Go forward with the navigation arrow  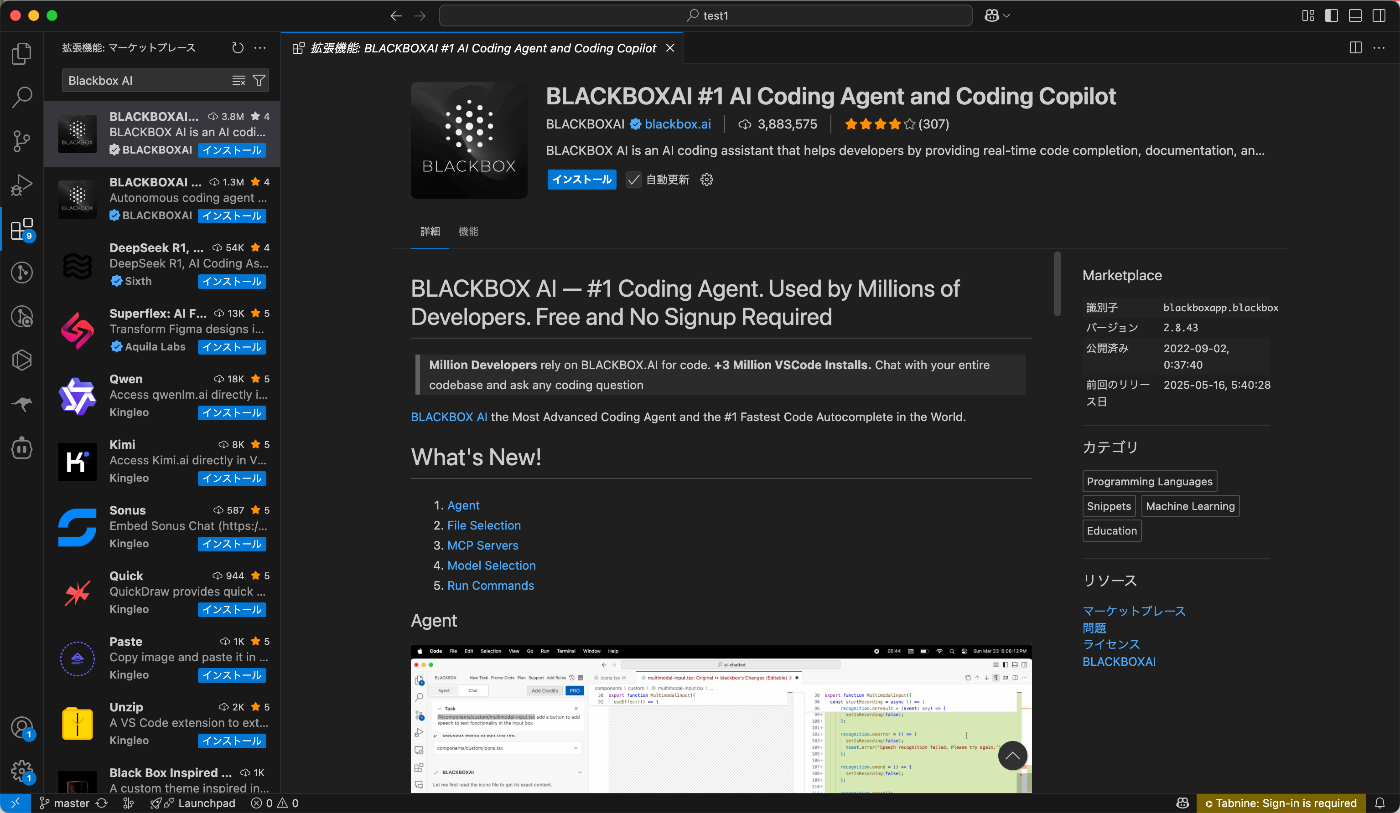pyautogui.click(x=420, y=15)
